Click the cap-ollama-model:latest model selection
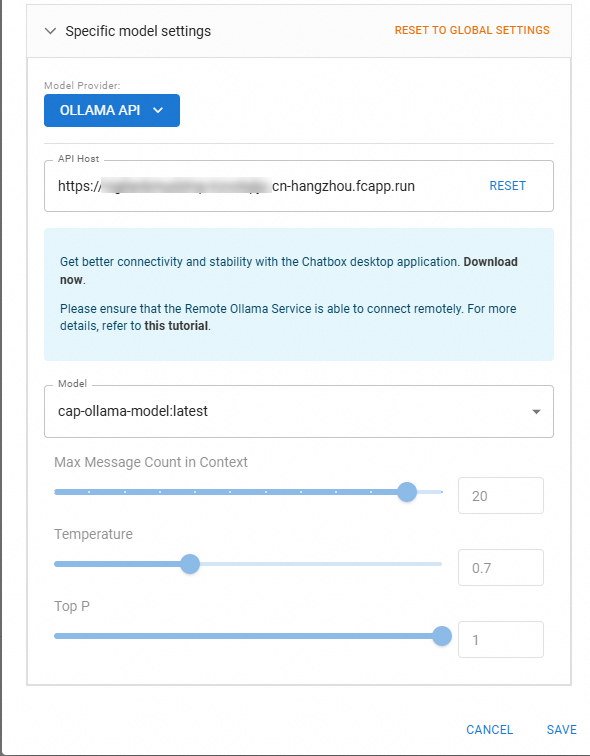The image size is (590, 756). [298, 411]
